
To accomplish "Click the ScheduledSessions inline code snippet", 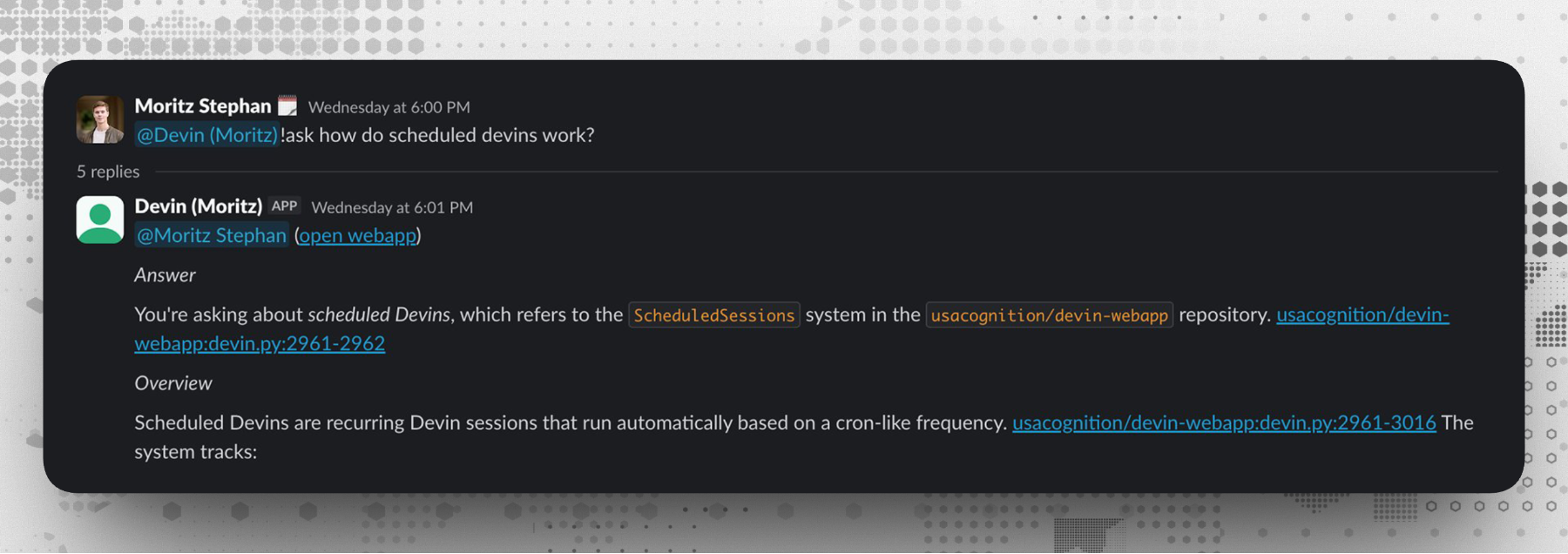I will pyautogui.click(x=713, y=315).
